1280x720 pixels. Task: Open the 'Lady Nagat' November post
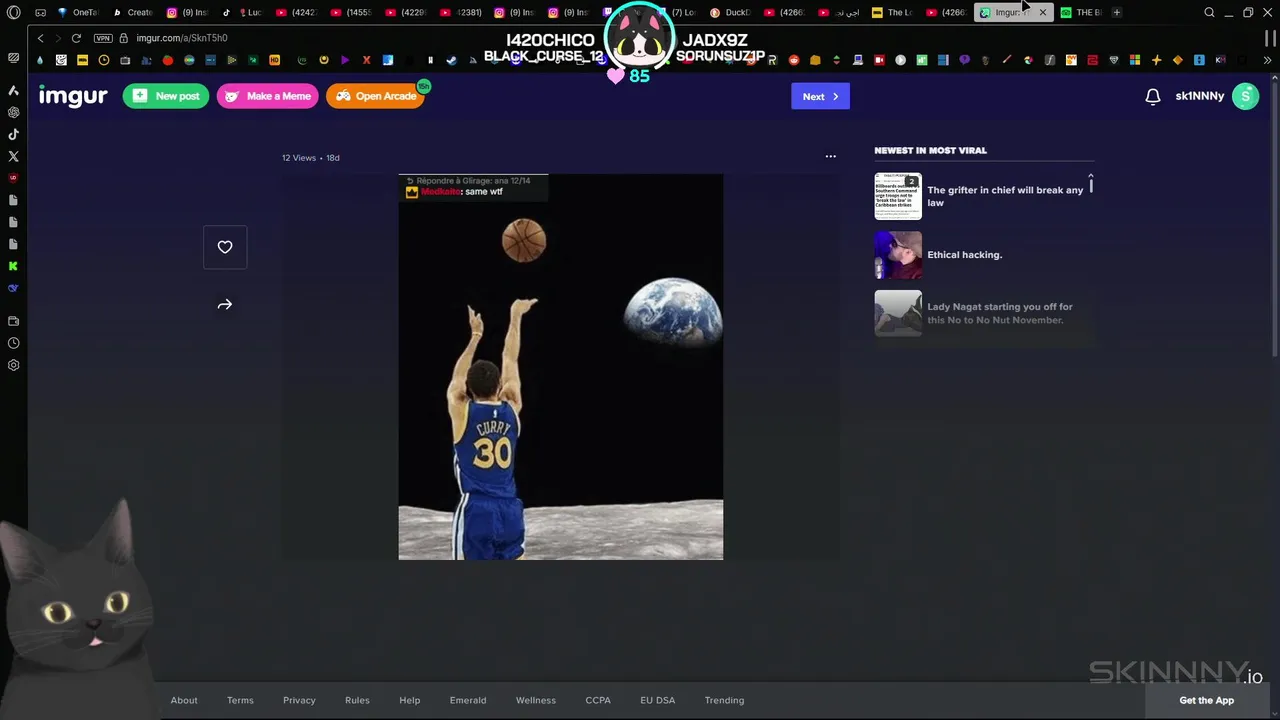click(1000, 313)
